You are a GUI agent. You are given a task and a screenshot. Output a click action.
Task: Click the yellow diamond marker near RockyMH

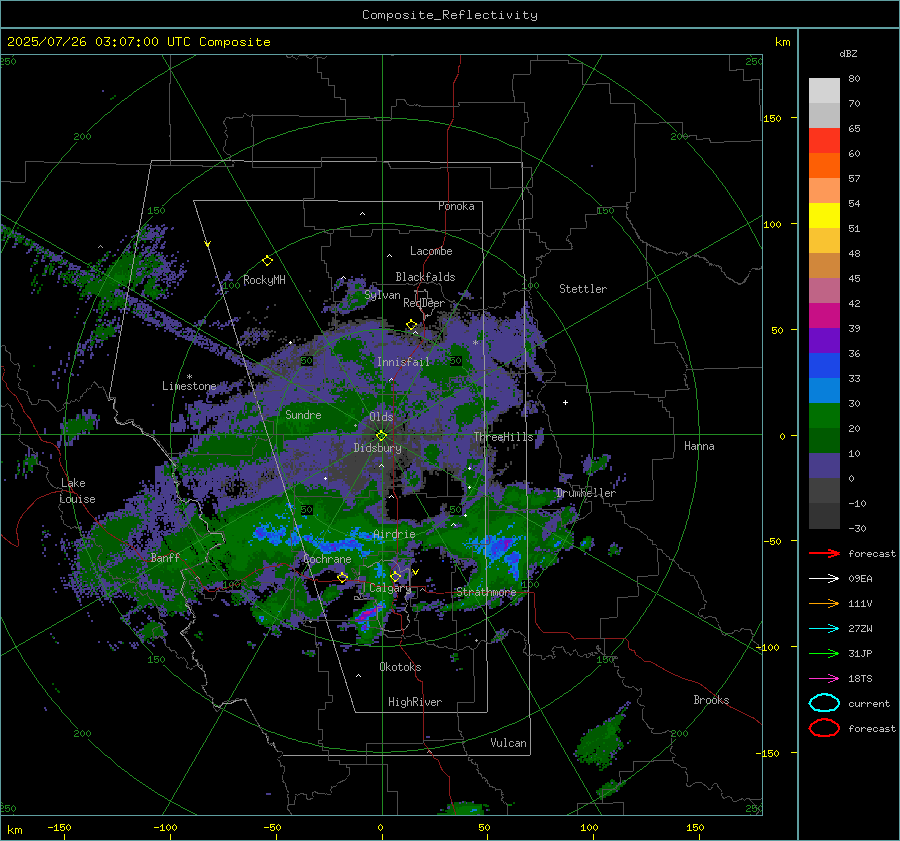coord(267,261)
